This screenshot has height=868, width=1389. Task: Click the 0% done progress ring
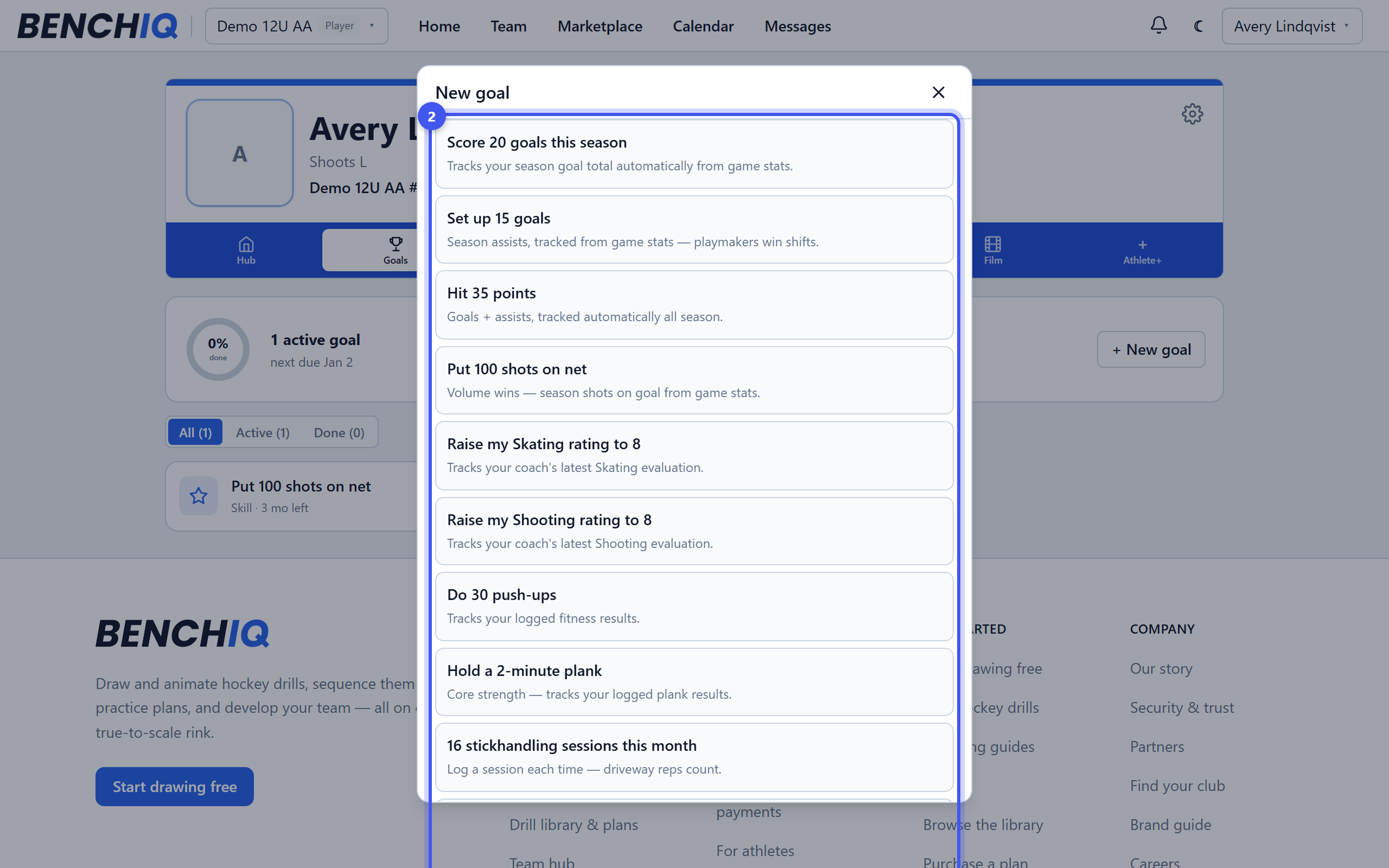tap(218, 349)
